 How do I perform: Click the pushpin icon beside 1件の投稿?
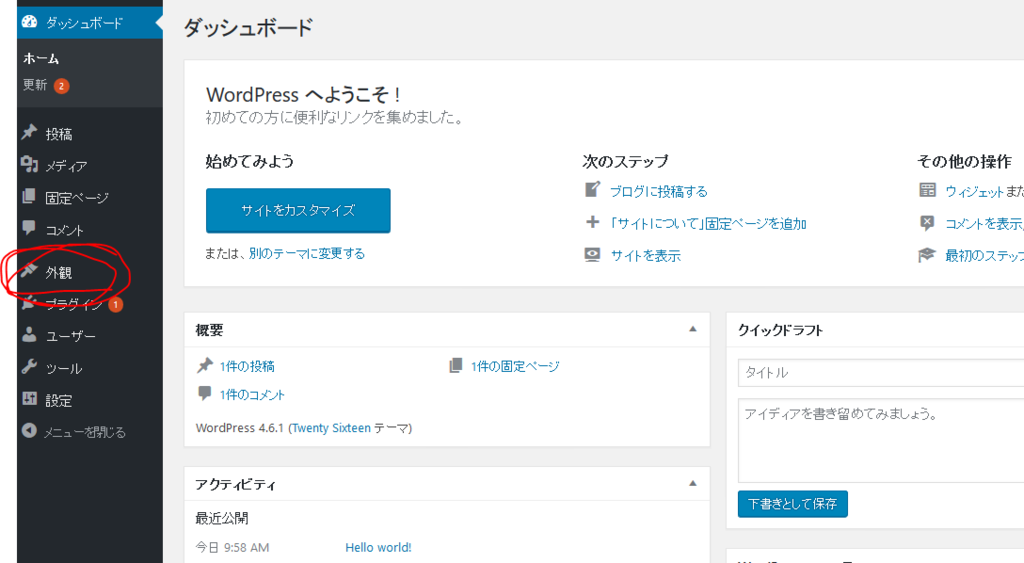point(205,365)
